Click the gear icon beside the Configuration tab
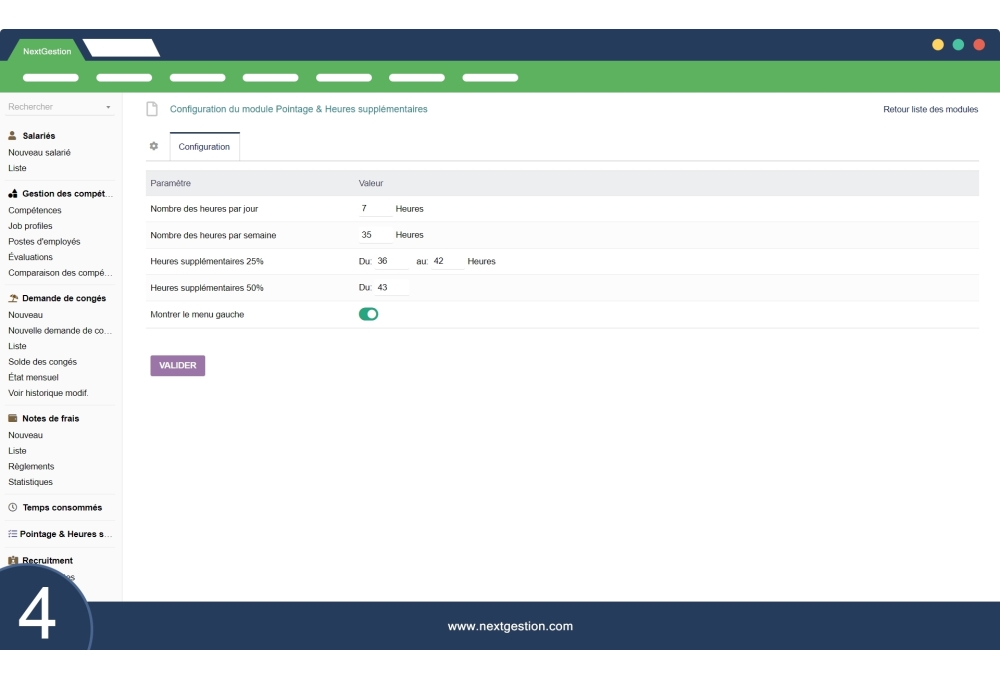The height and width of the screenshot is (679, 1000). point(154,146)
